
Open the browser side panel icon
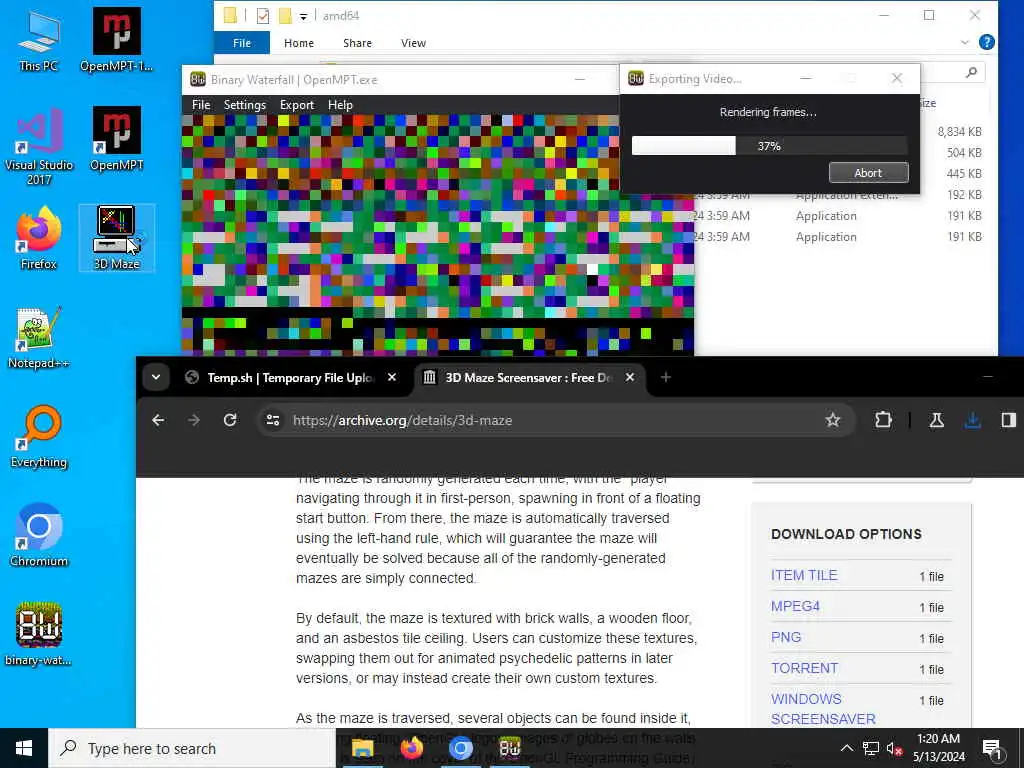(x=1008, y=420)
